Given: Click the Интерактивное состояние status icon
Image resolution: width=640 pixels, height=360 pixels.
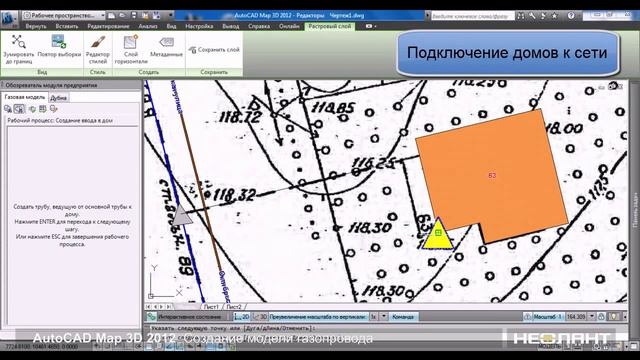Looking at the screenshot, I should tap(151, 317).
